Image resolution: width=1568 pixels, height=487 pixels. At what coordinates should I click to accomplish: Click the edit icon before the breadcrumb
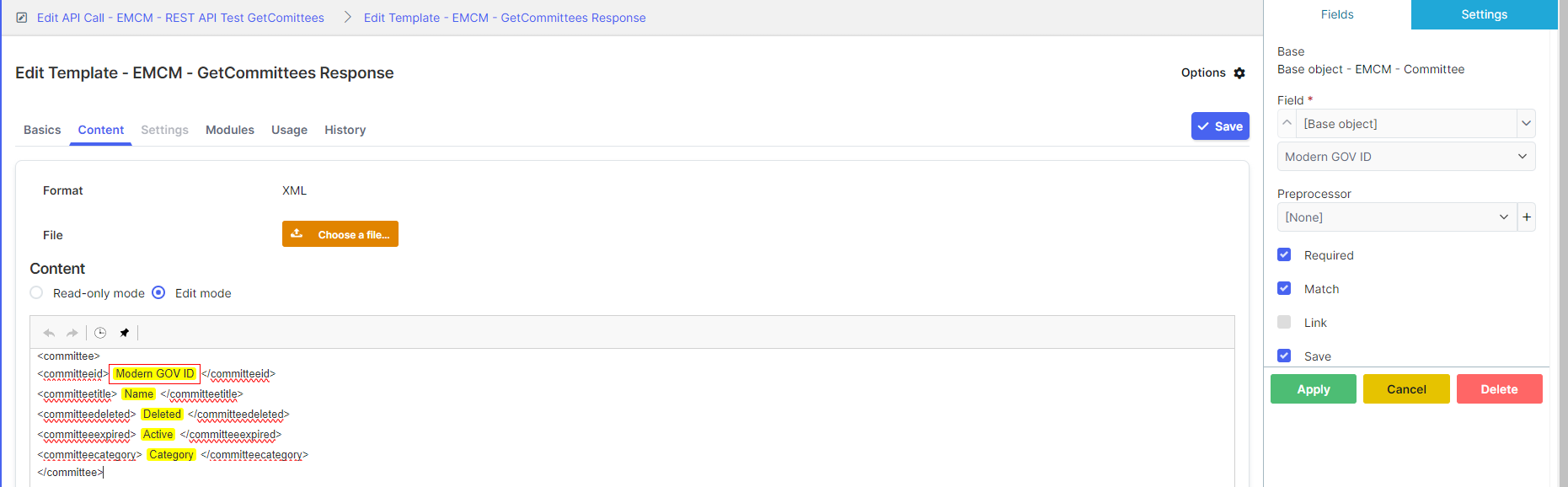point(22,18)
